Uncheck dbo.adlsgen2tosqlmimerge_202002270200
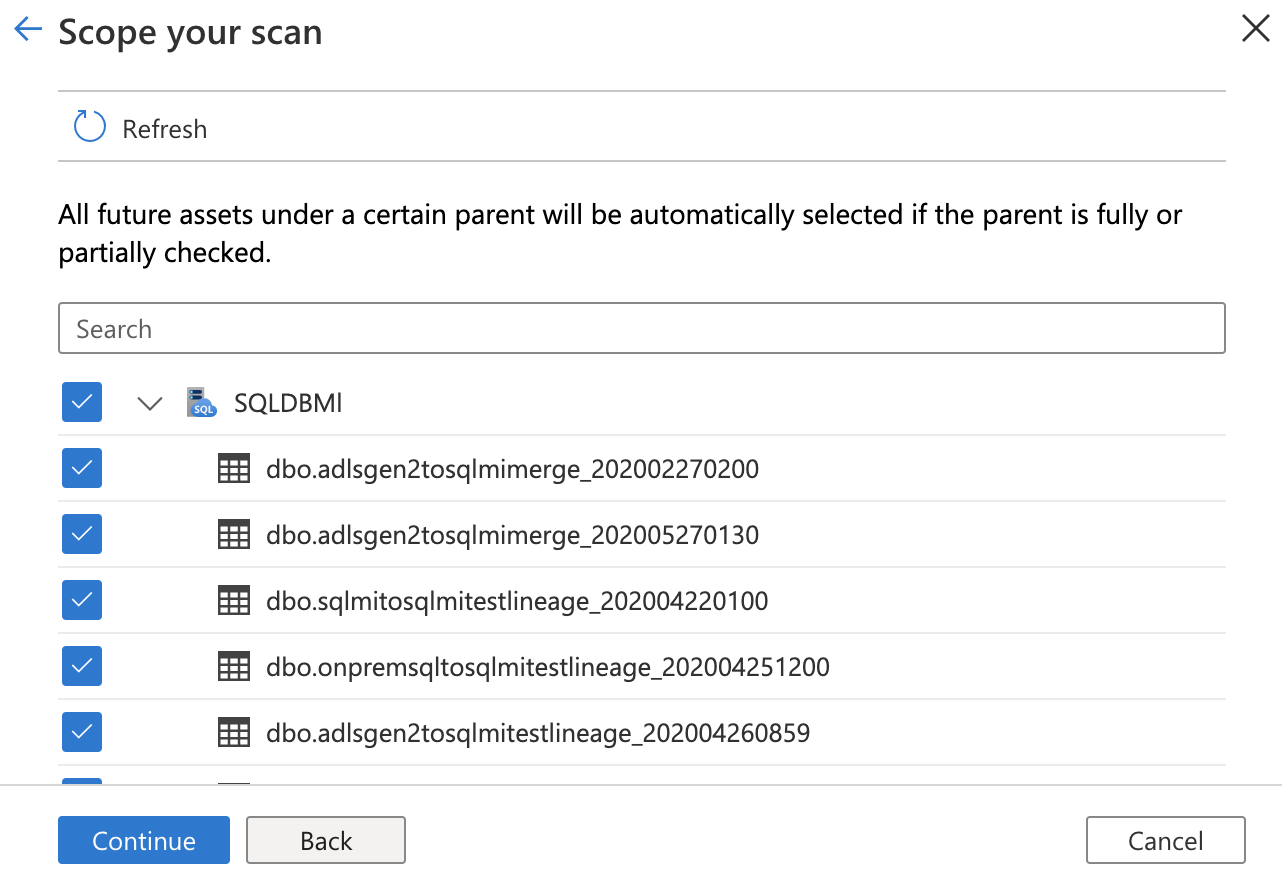 (81, 468)
